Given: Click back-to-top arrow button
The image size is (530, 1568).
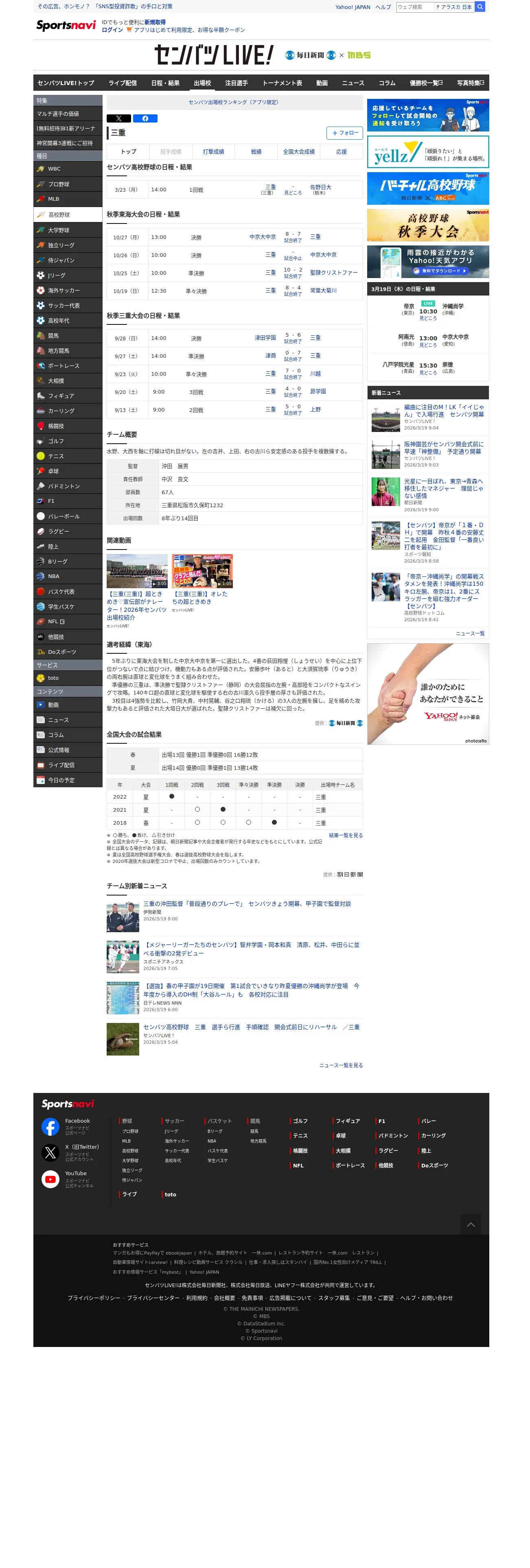Looking at the screenshot, I should pos(471,1224).
